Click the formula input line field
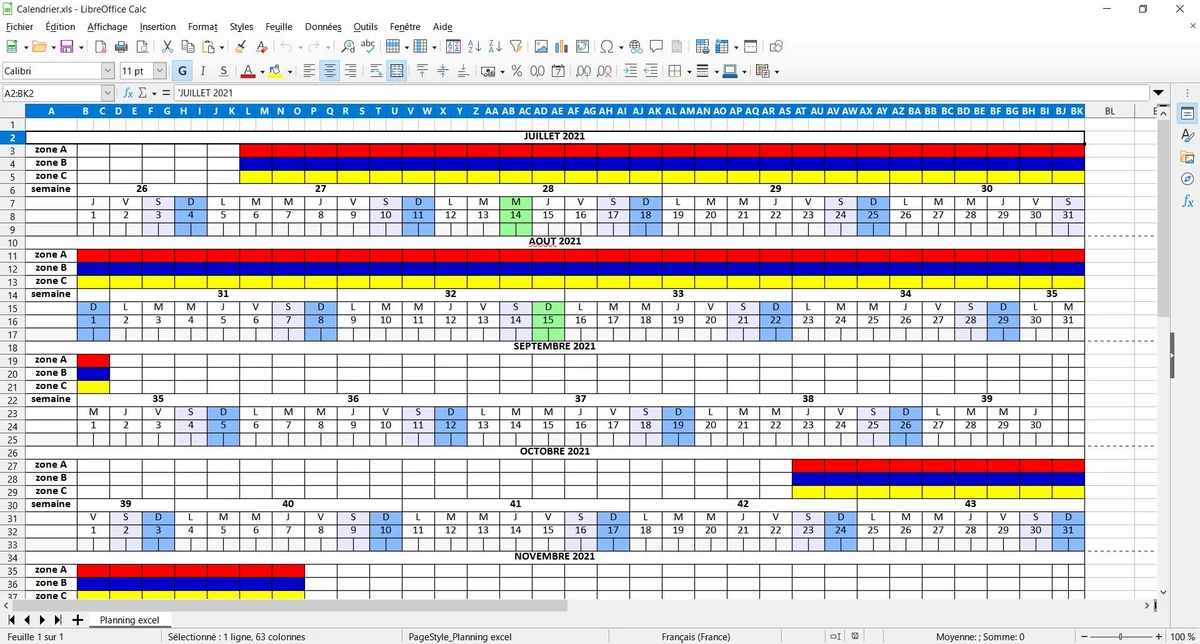 pyautogui.click(x=661, y=93)
